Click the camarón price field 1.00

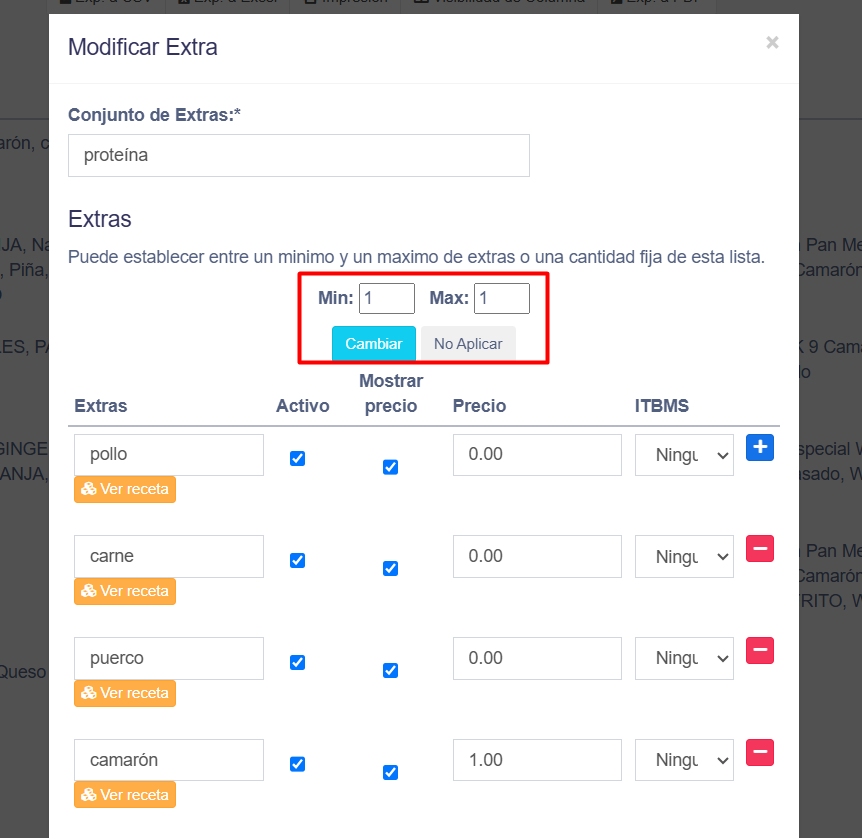coord(537,760)
